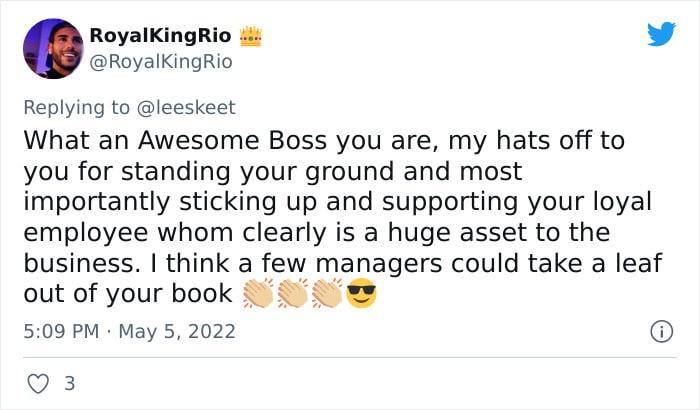Click the words "Awesome Boss" in tweet
700x410 pixels.
pyautogui.click(x=232, y=140)
